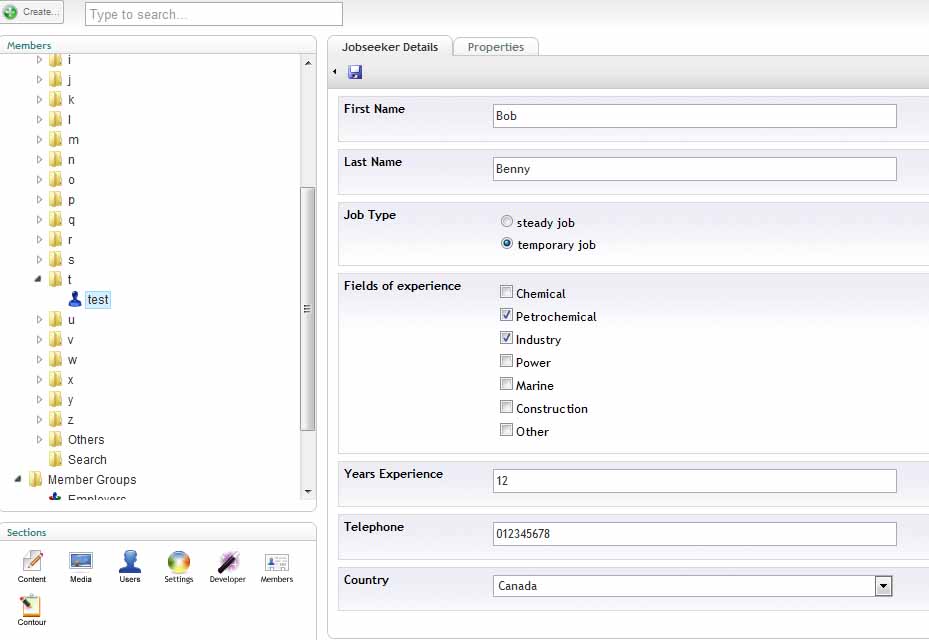Select the 'test' member in tree
Screen dimensions: 929x640
[97, 299]
